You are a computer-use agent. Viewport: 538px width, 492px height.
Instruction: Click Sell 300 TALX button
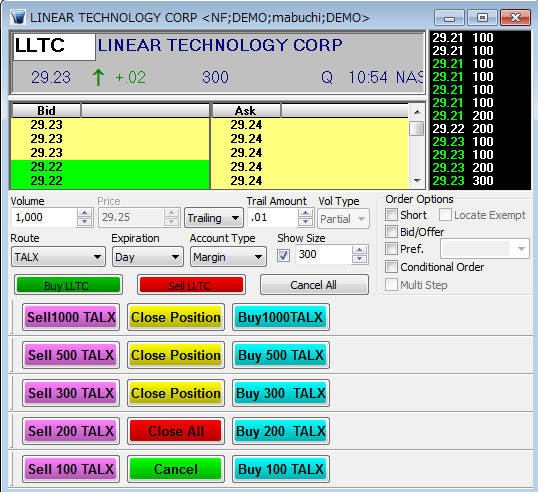71,393
